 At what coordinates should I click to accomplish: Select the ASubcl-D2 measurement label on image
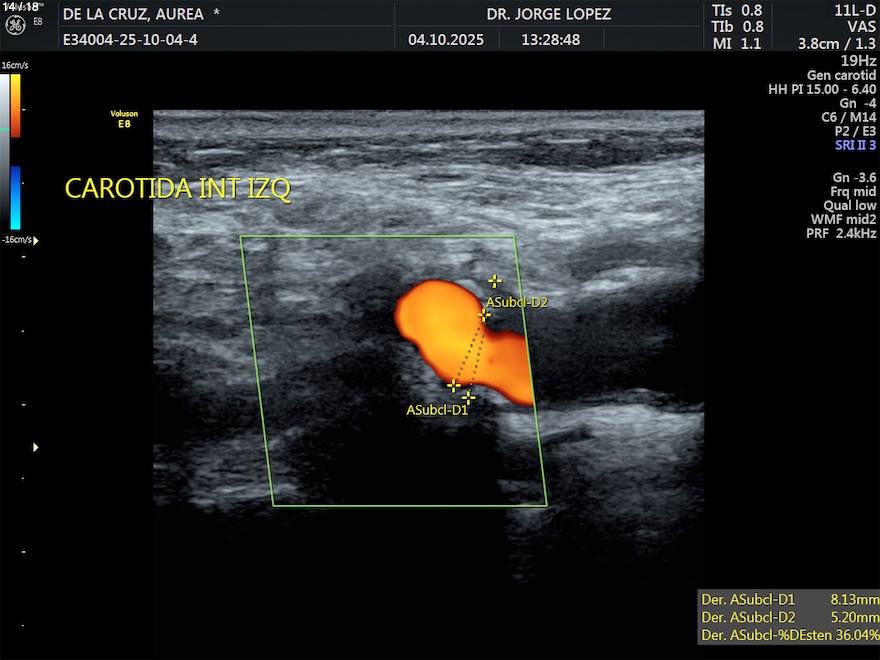click(517, 301)
